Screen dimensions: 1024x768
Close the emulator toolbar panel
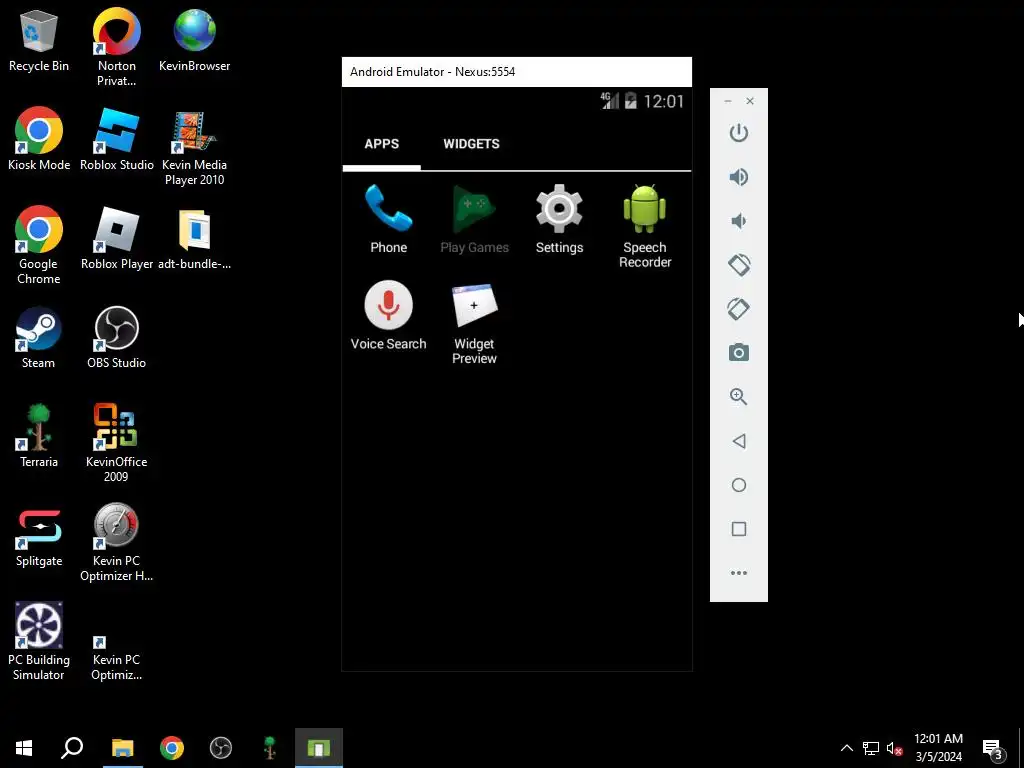pos(750,101)
